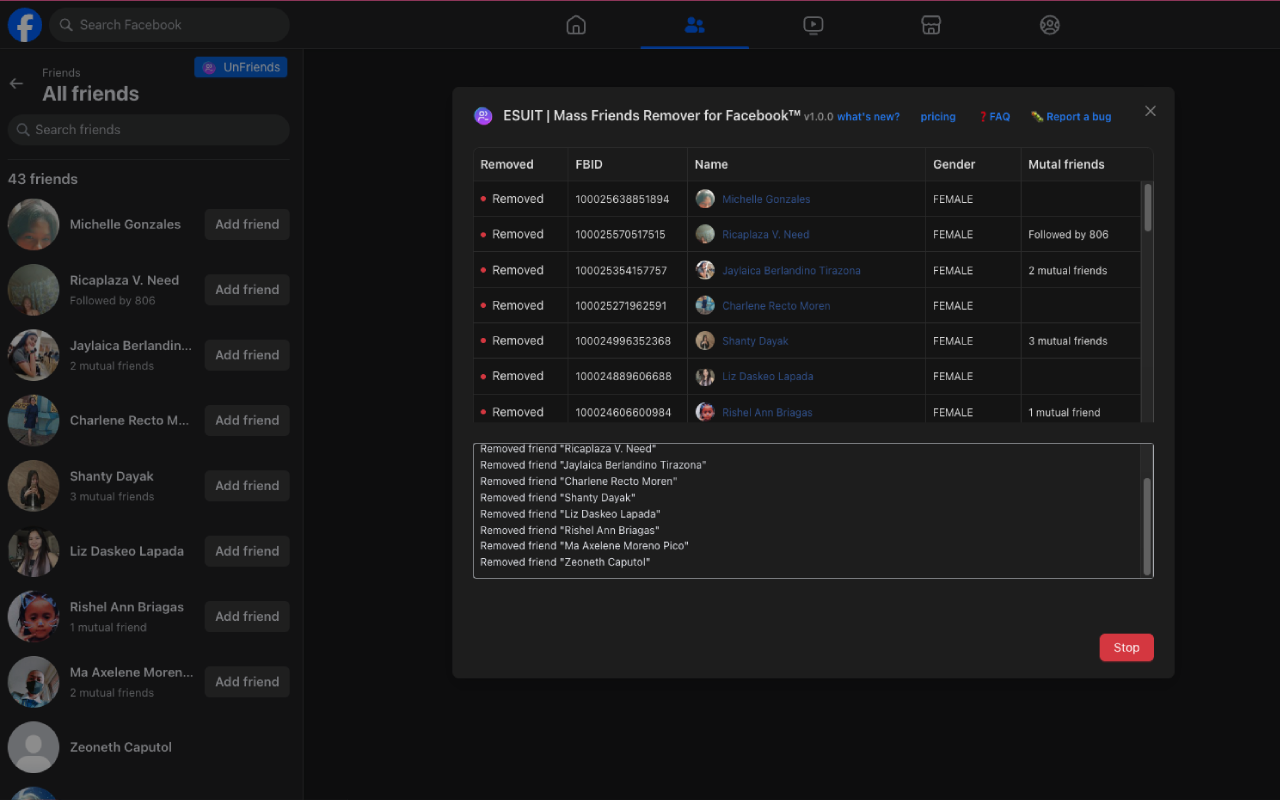Open Michelle Gonzales sidebar profile photo
The width and height of the screenshot is (1280, 800).
tap(34, 224)
